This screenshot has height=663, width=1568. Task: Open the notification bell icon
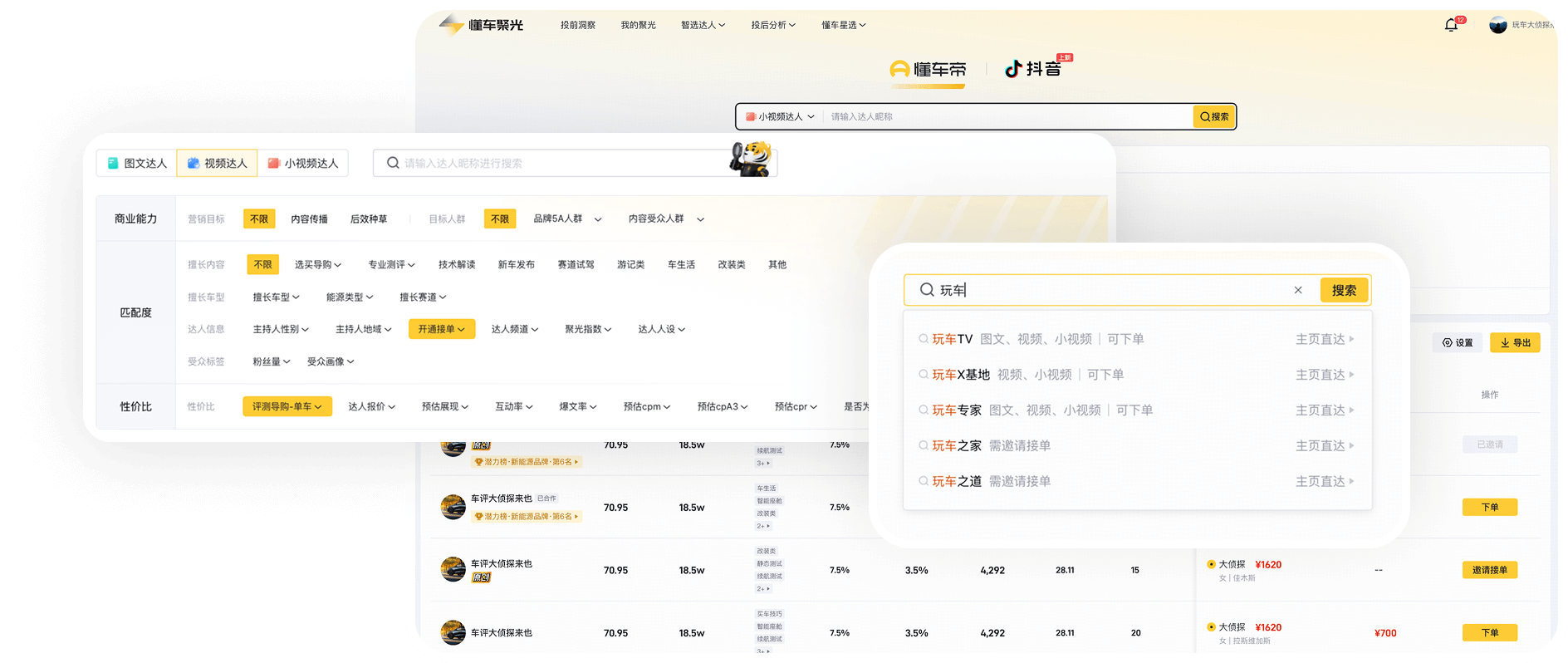[x=1451, y=25]
